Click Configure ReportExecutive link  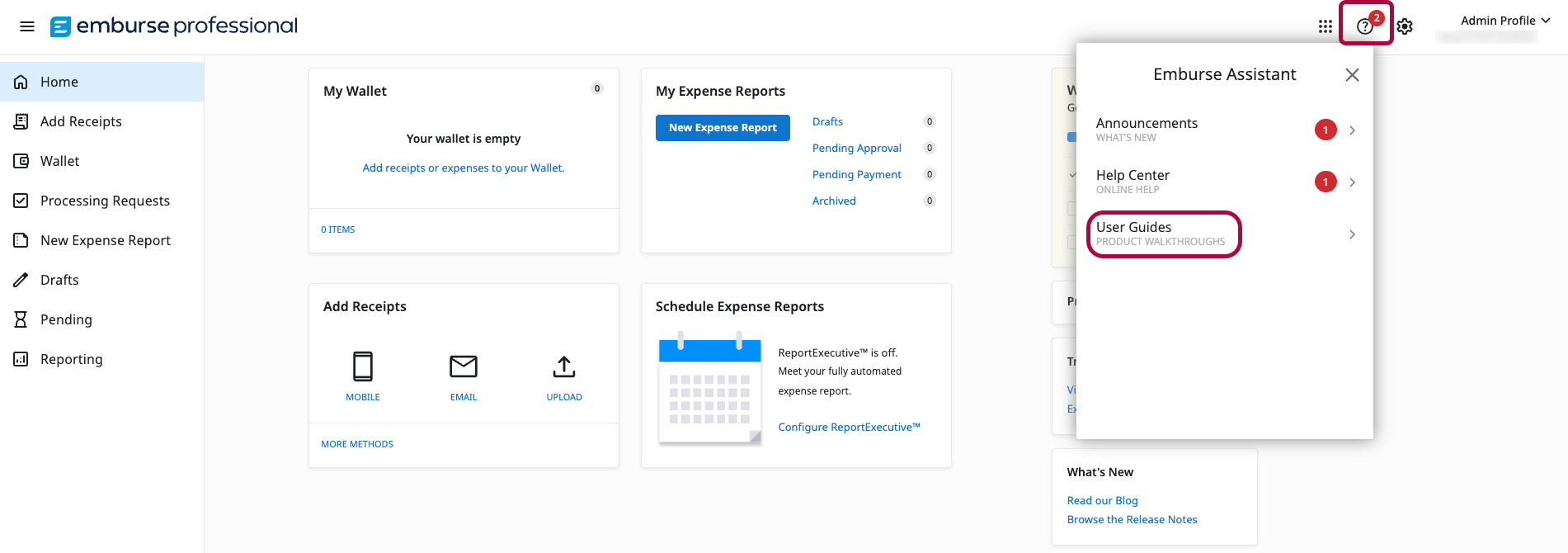tap(849, 427)
